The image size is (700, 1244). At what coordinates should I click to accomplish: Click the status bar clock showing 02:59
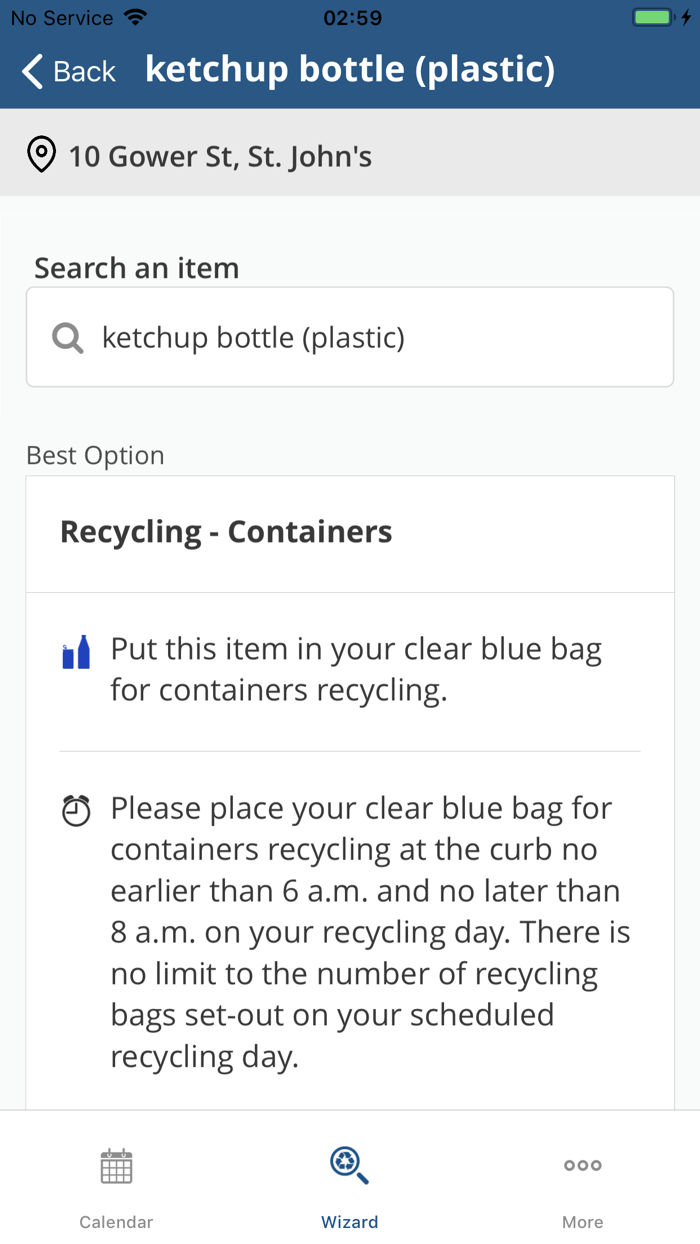[350, 17]
